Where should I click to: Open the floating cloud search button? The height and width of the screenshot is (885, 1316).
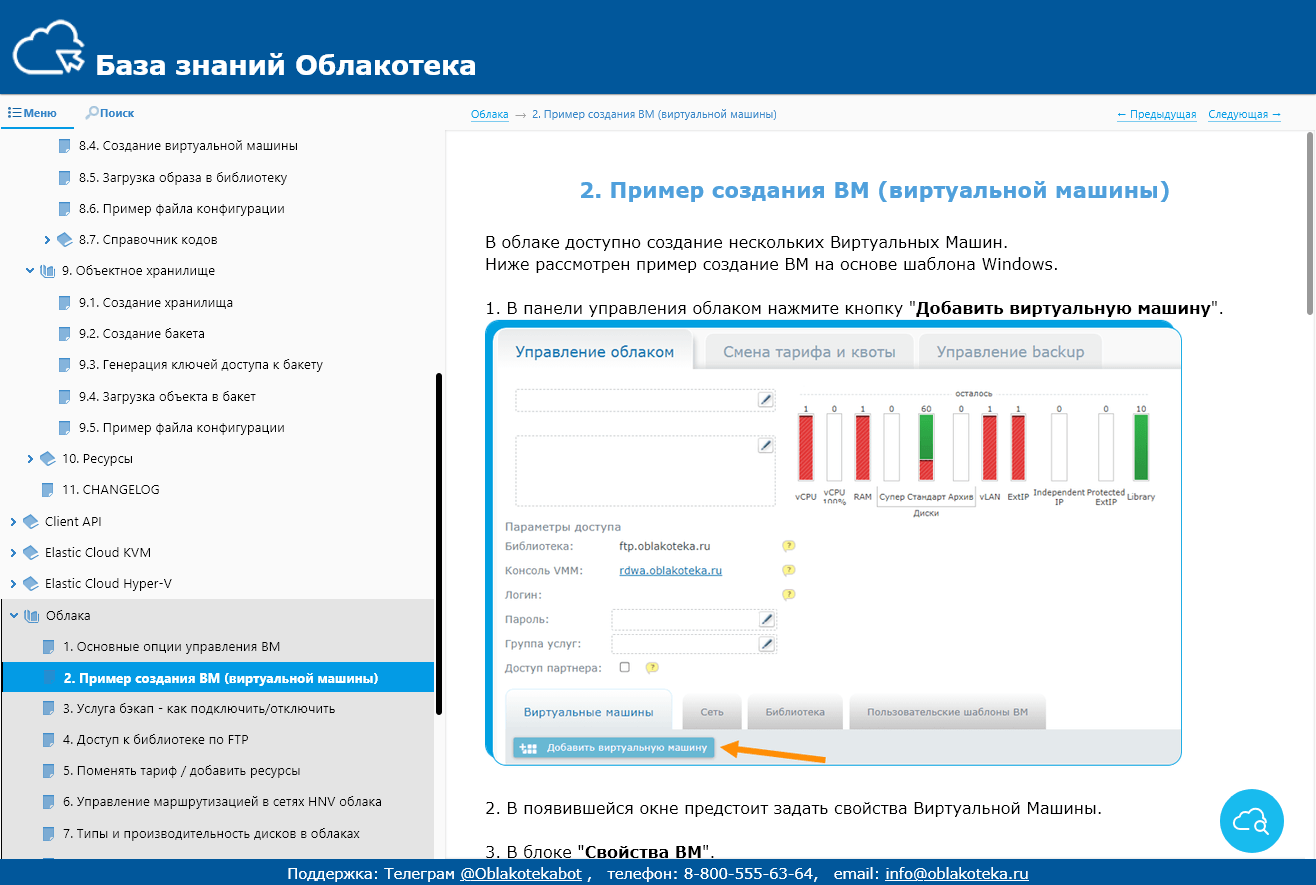point(1251,821)
